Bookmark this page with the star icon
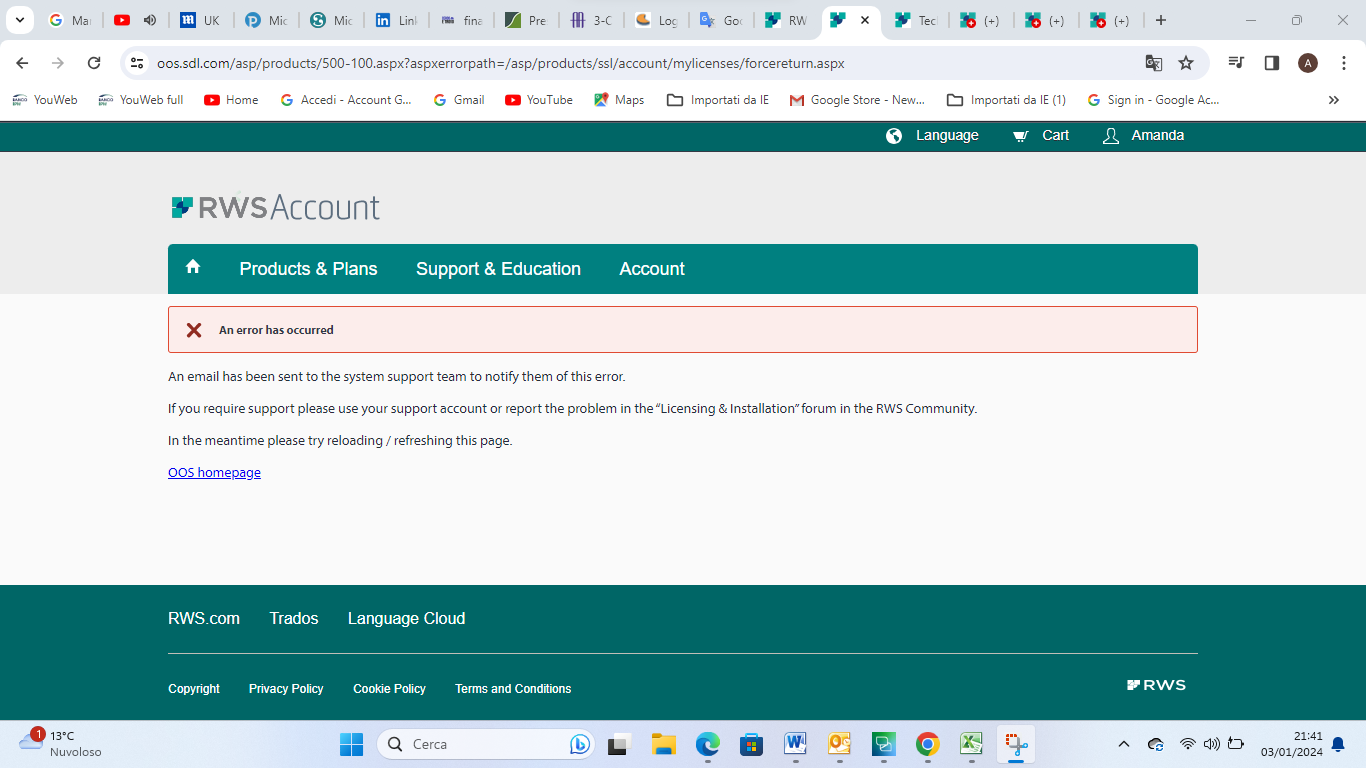The height and width of the screenshot is (768, 1366). coord(1186,63)
